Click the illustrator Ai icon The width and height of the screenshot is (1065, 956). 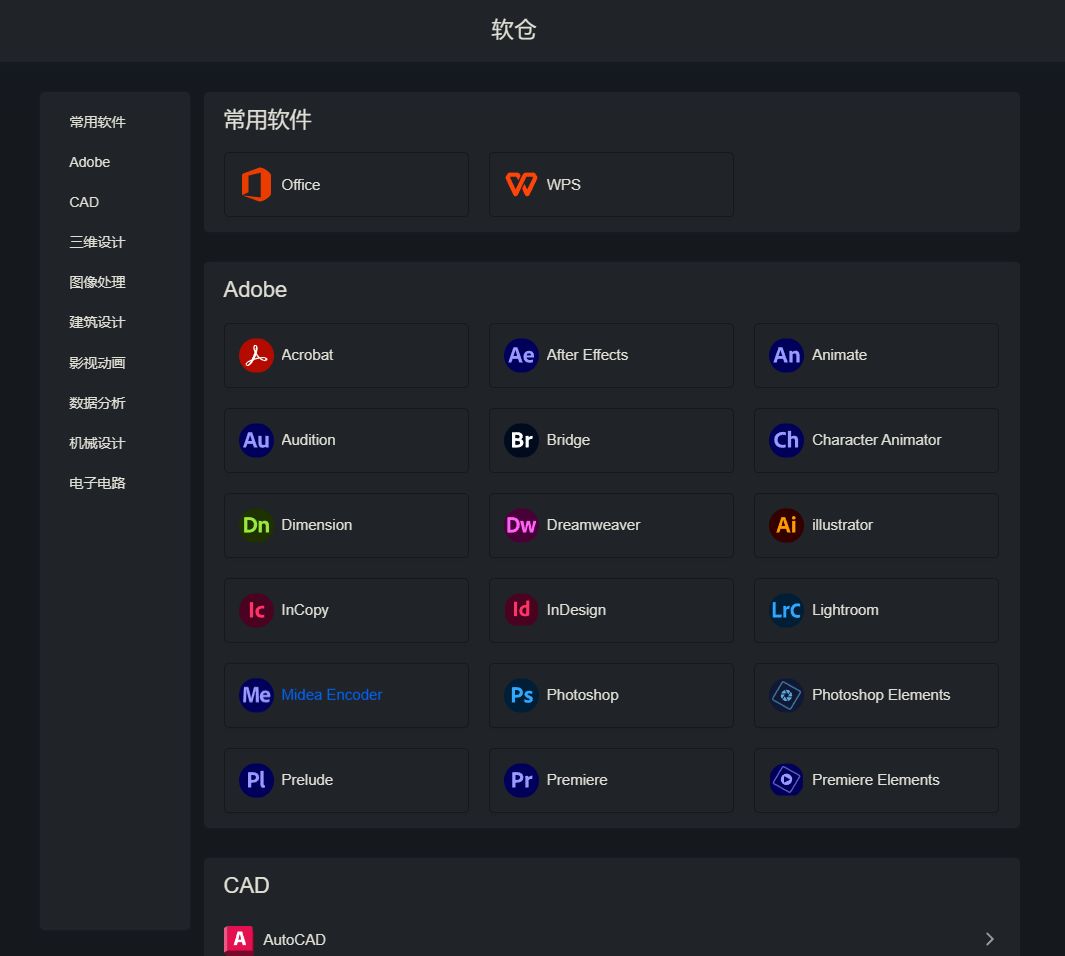tap(786, 525)
